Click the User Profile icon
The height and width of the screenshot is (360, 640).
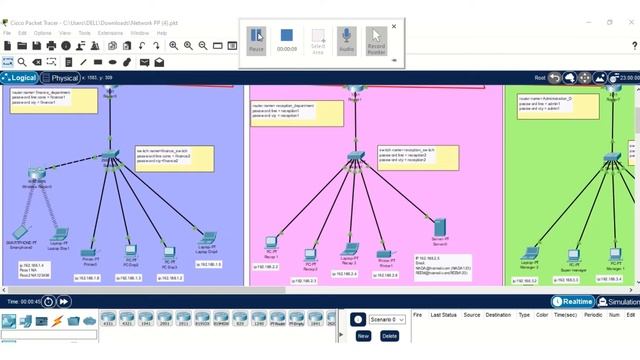pyautogui.click(x=80, y=46)
